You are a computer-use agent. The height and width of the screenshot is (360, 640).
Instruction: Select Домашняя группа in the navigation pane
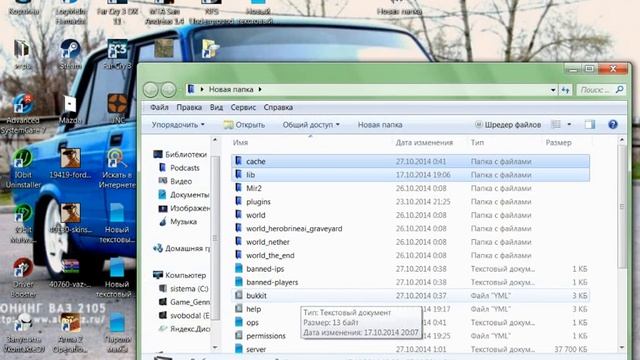click(182, 248)
